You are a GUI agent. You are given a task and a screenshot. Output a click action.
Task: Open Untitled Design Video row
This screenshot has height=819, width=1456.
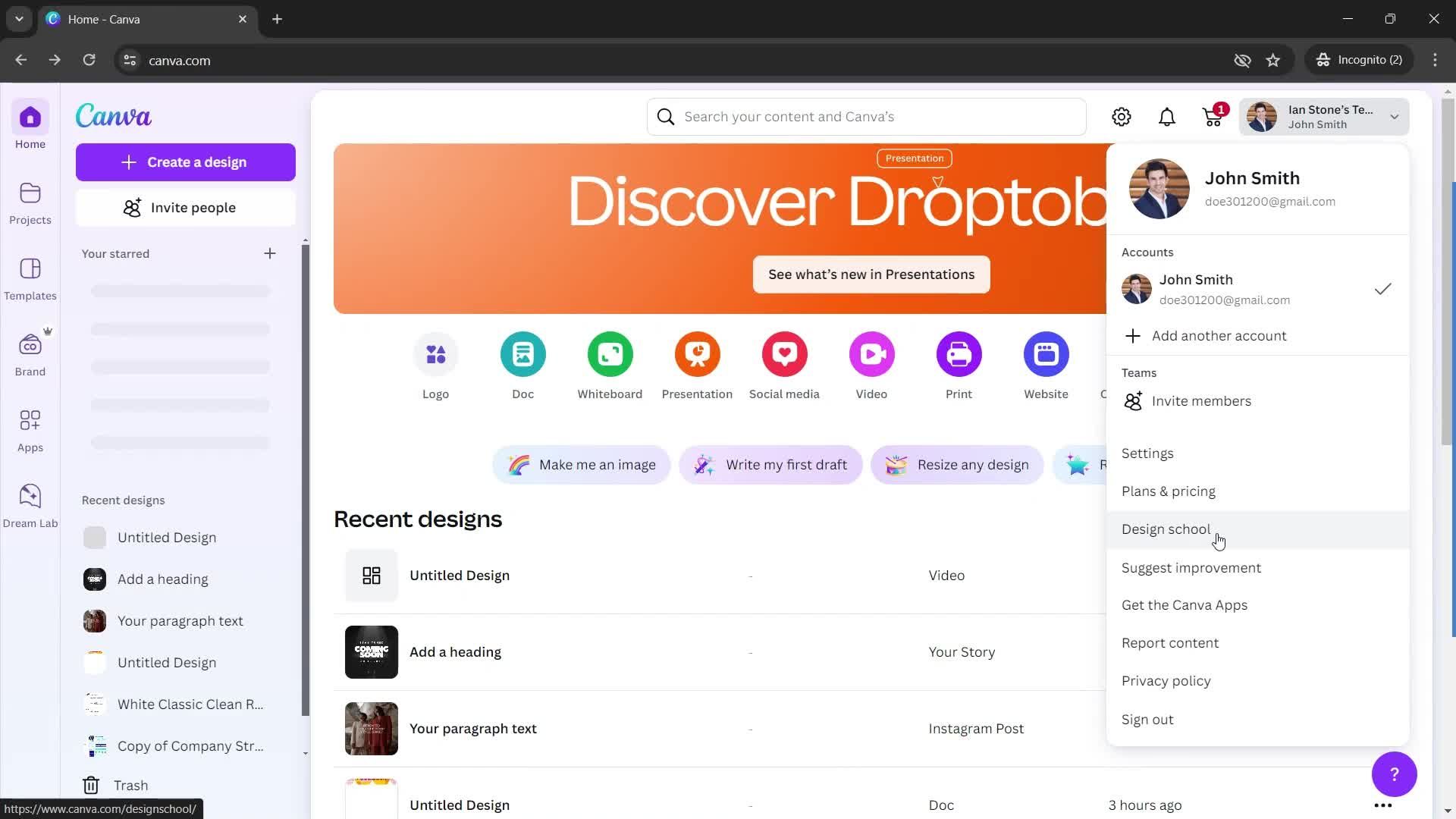(719, 576)
